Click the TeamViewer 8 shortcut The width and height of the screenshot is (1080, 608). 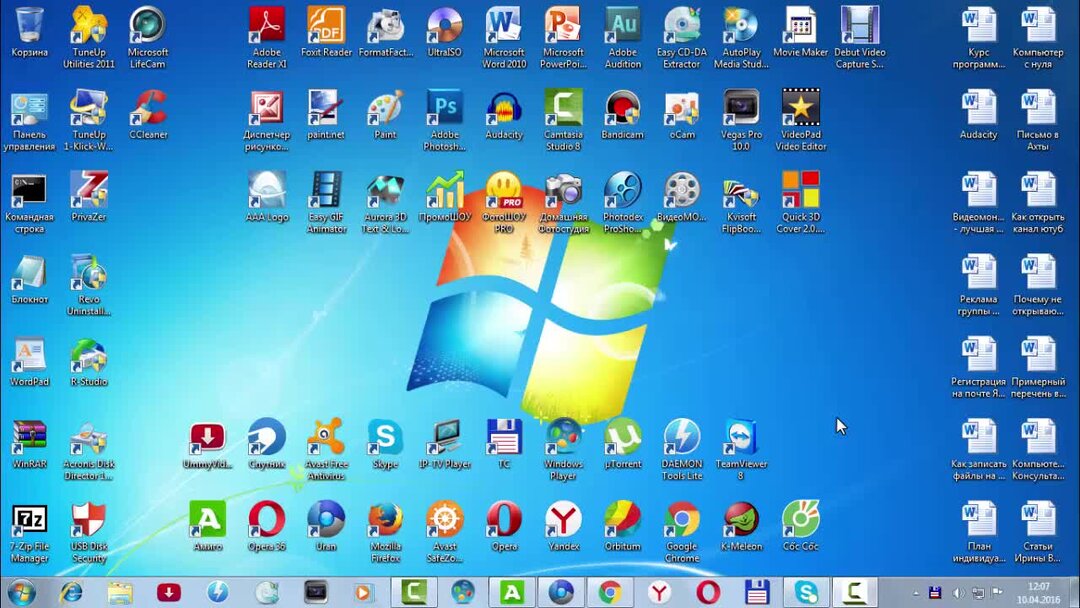pos(741,450)
